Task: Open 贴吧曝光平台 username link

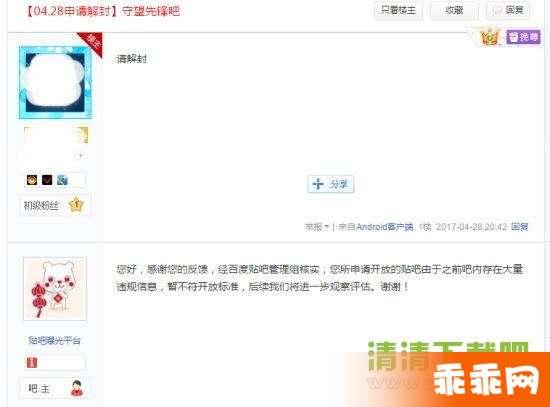Action: 55,340
